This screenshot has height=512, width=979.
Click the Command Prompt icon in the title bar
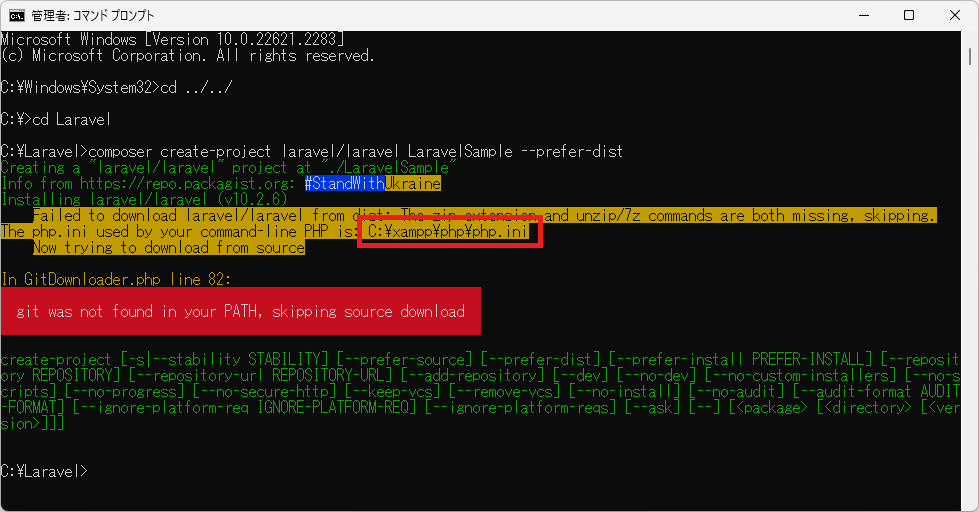(17, 15)
